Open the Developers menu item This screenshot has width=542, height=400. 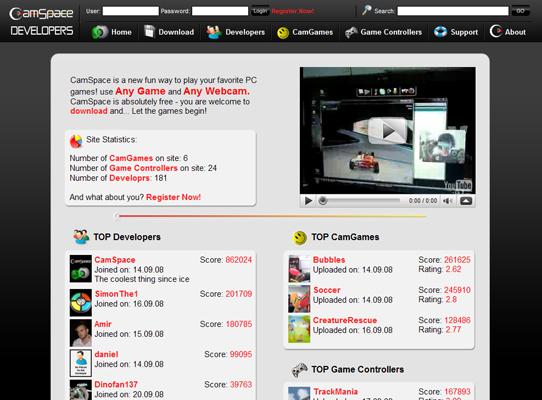(245, 32)
